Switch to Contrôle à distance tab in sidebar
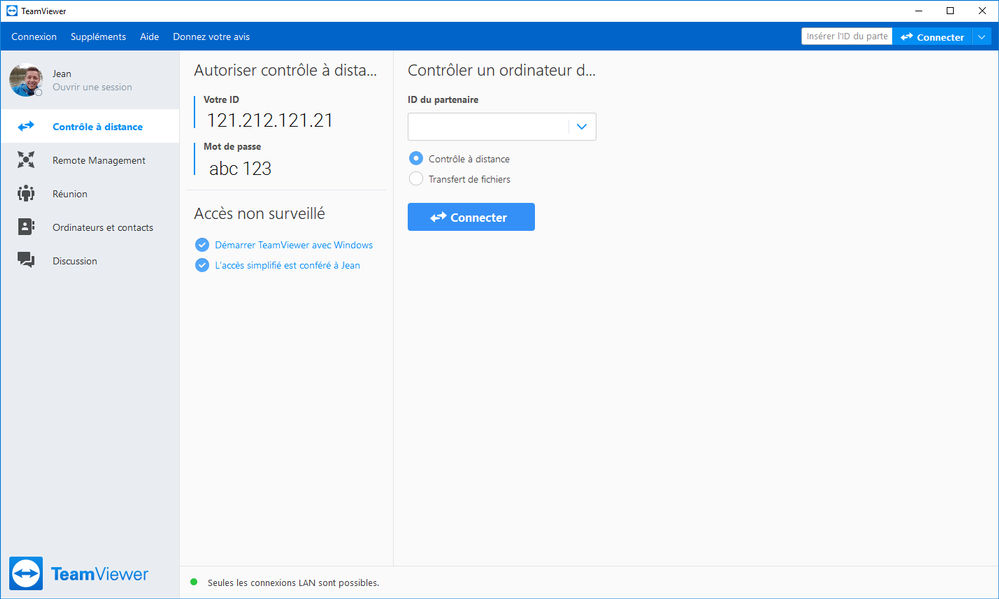999x599 pixels. pos(90,126)
